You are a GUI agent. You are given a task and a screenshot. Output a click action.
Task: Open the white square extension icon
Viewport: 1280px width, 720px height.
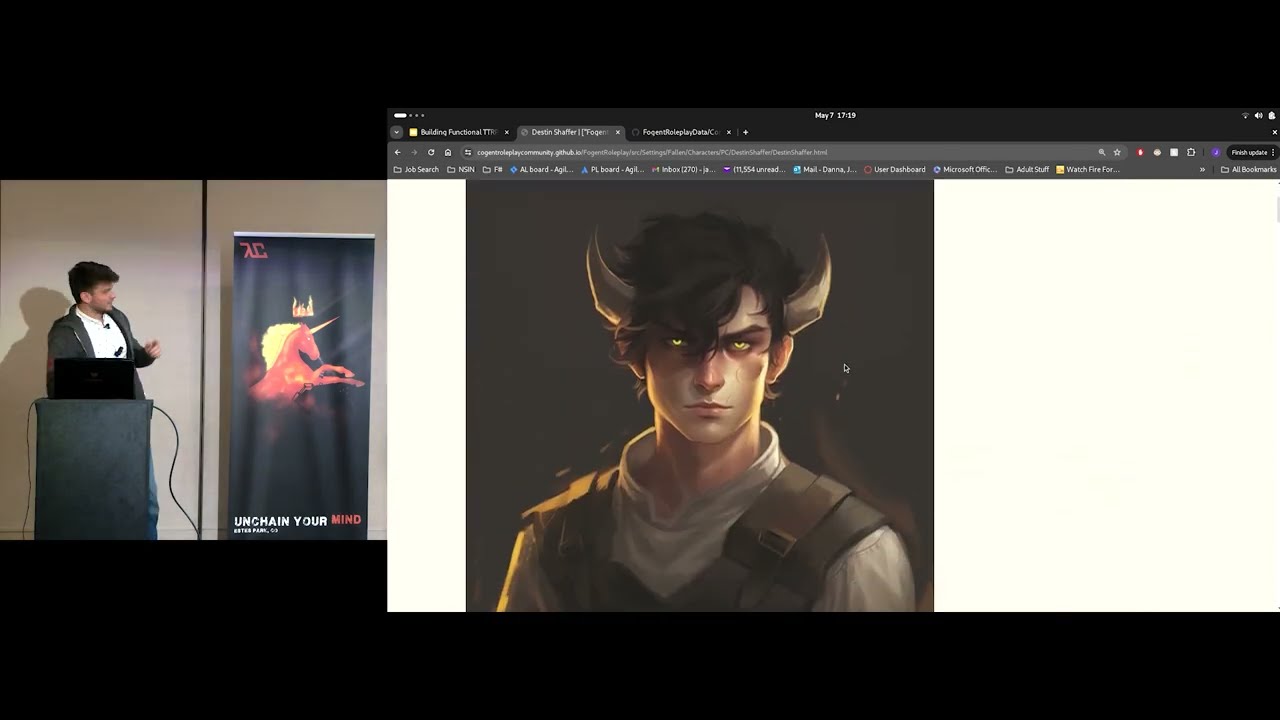[1174, 152]
